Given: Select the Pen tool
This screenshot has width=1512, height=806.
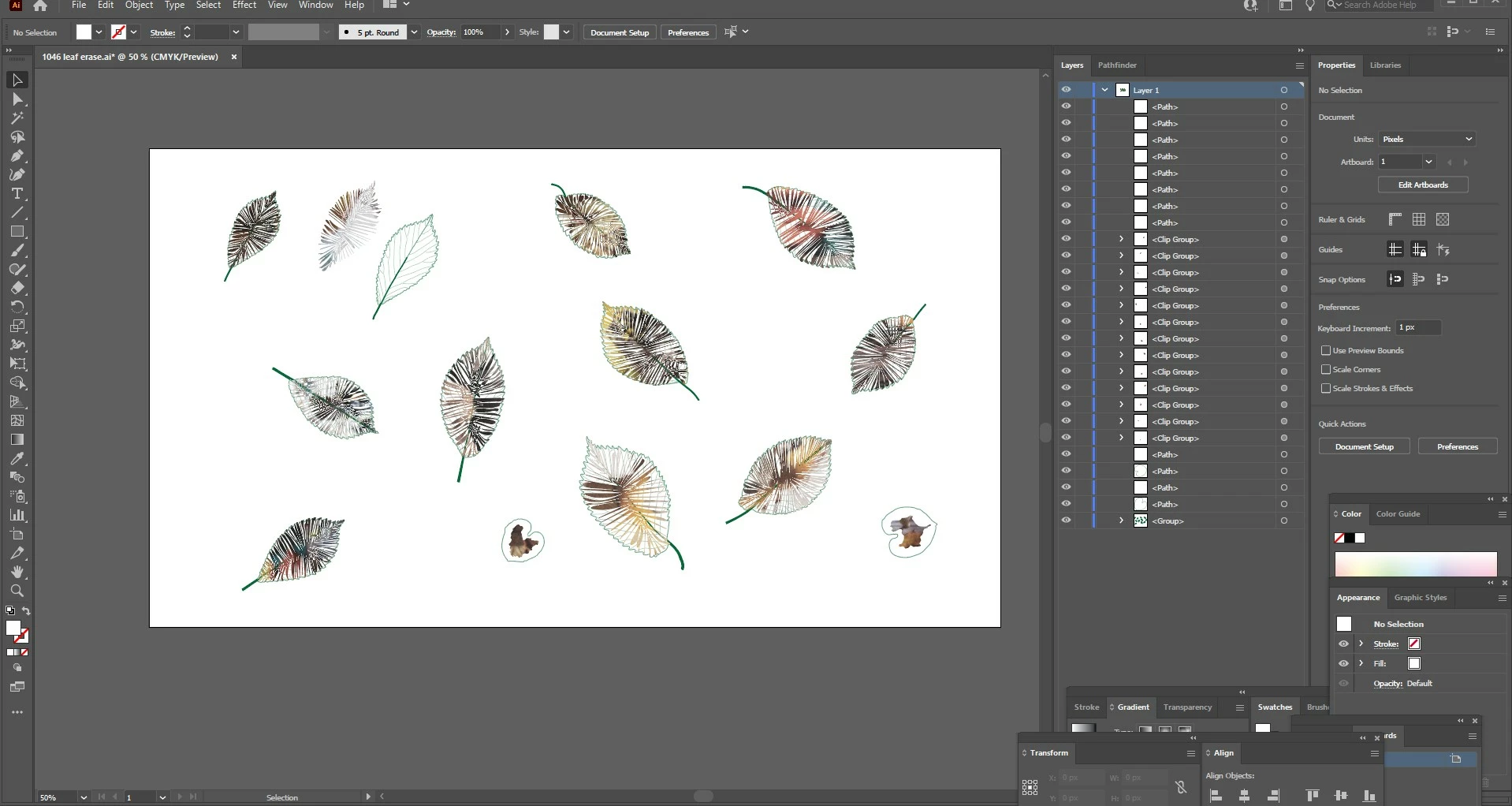Looking at the screenshot, I should [17, 156].
